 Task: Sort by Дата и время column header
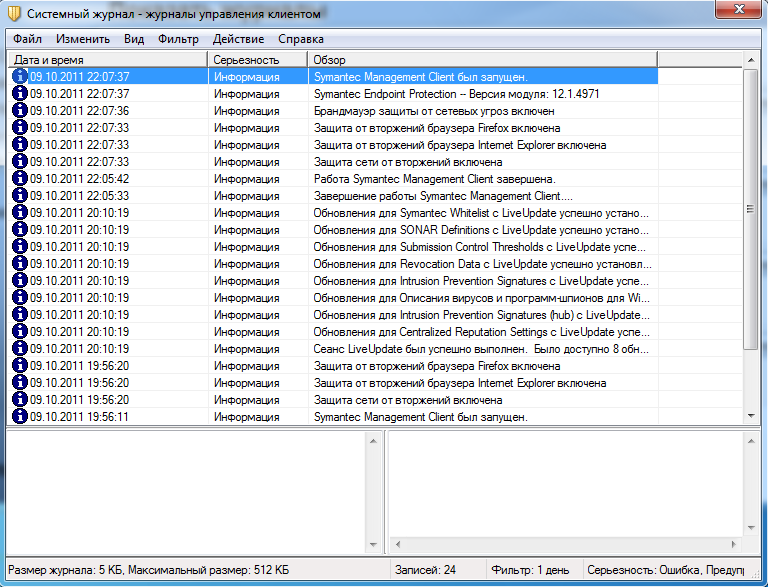pos(108,60)
